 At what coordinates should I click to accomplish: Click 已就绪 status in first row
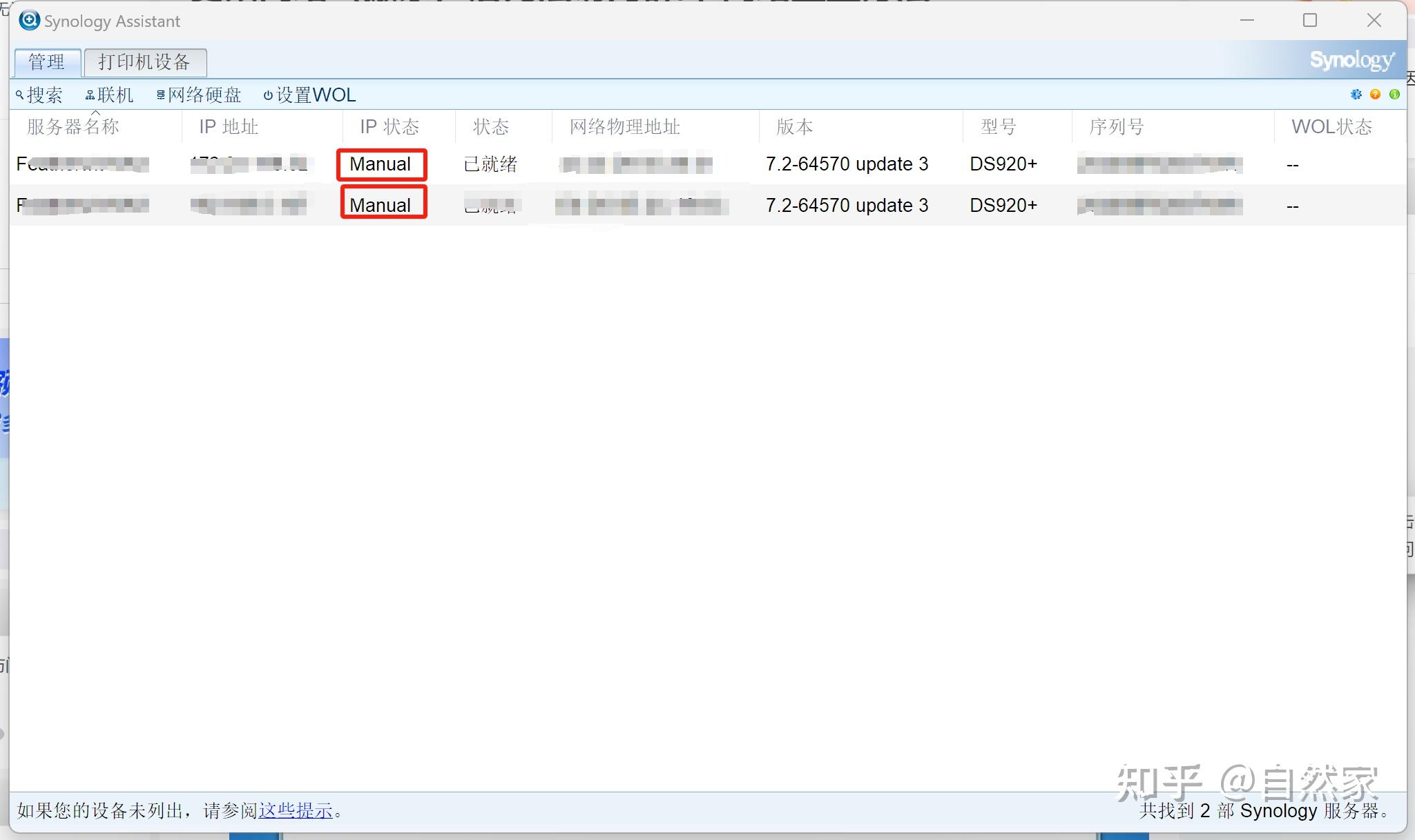click(x=490, y=164)
